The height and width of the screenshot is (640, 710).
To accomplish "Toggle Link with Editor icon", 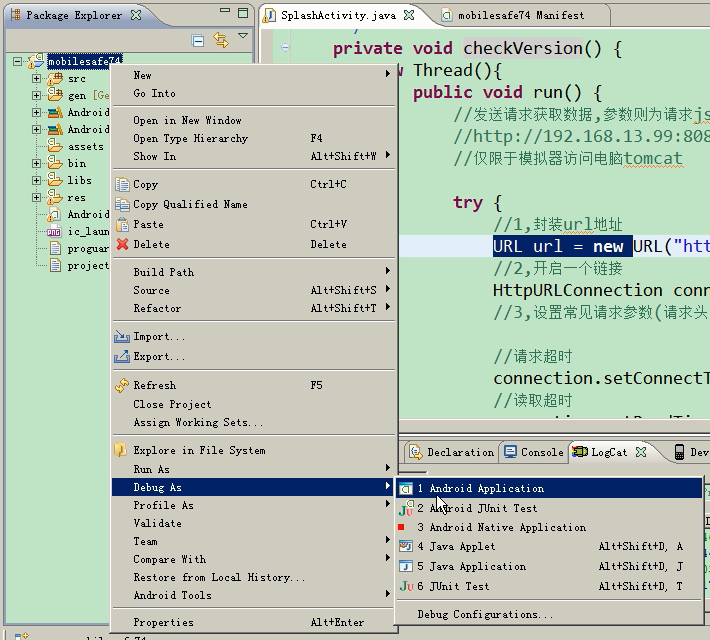I will [x=221, y=40].
